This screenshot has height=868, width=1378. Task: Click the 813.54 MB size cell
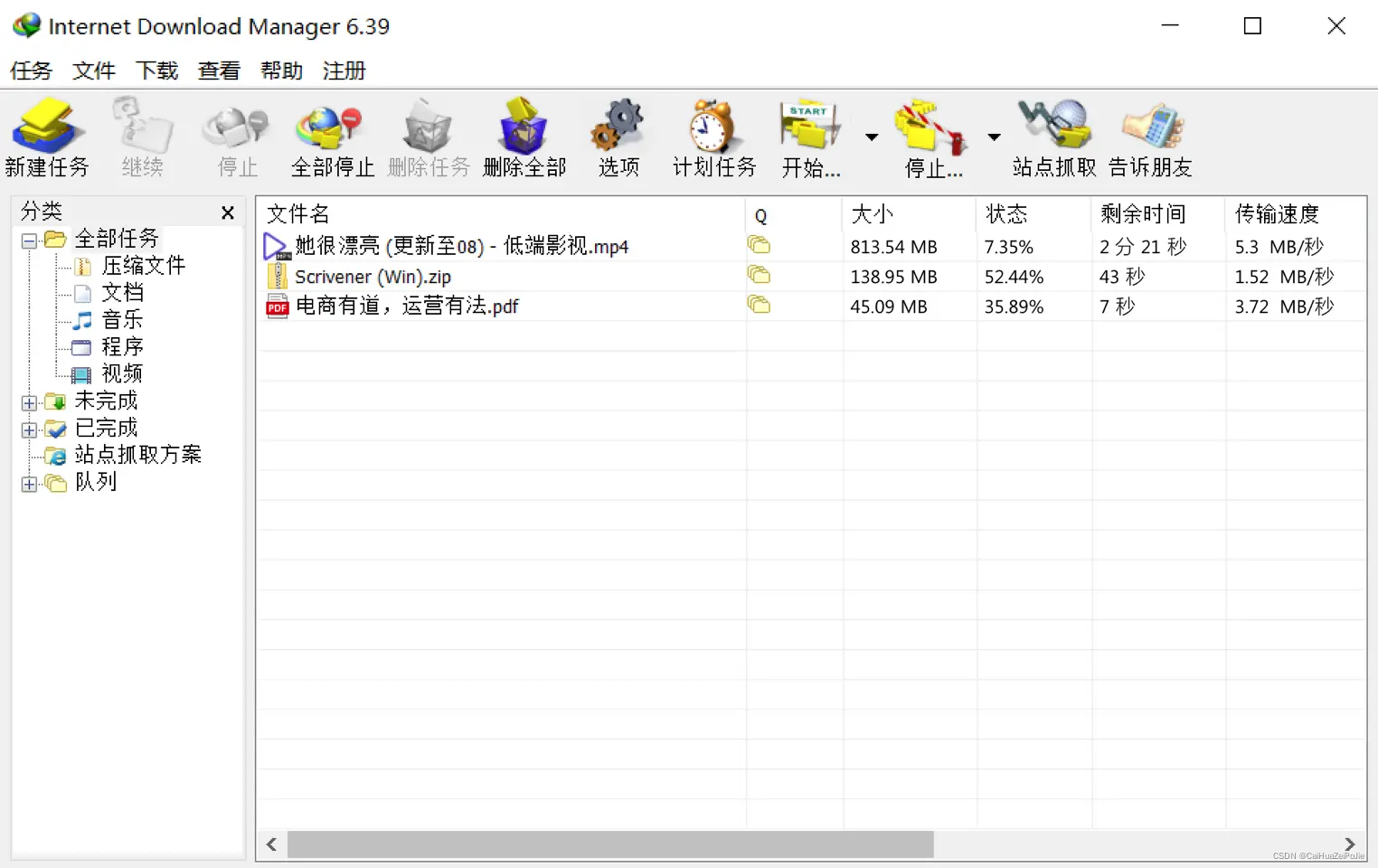pos(893,247)
